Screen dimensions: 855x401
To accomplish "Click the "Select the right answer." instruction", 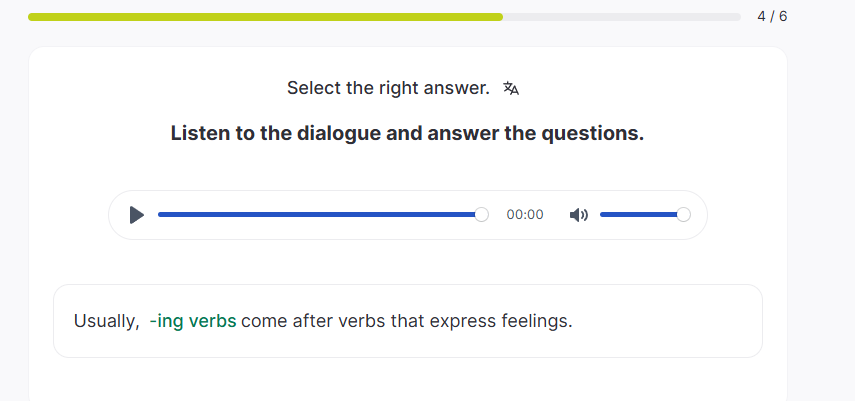I will point(388,88).
